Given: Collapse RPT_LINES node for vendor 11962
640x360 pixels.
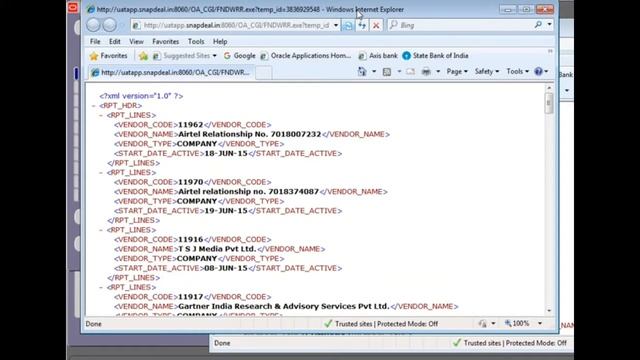Looking at the screenshot, I should (x=101, y=116).
